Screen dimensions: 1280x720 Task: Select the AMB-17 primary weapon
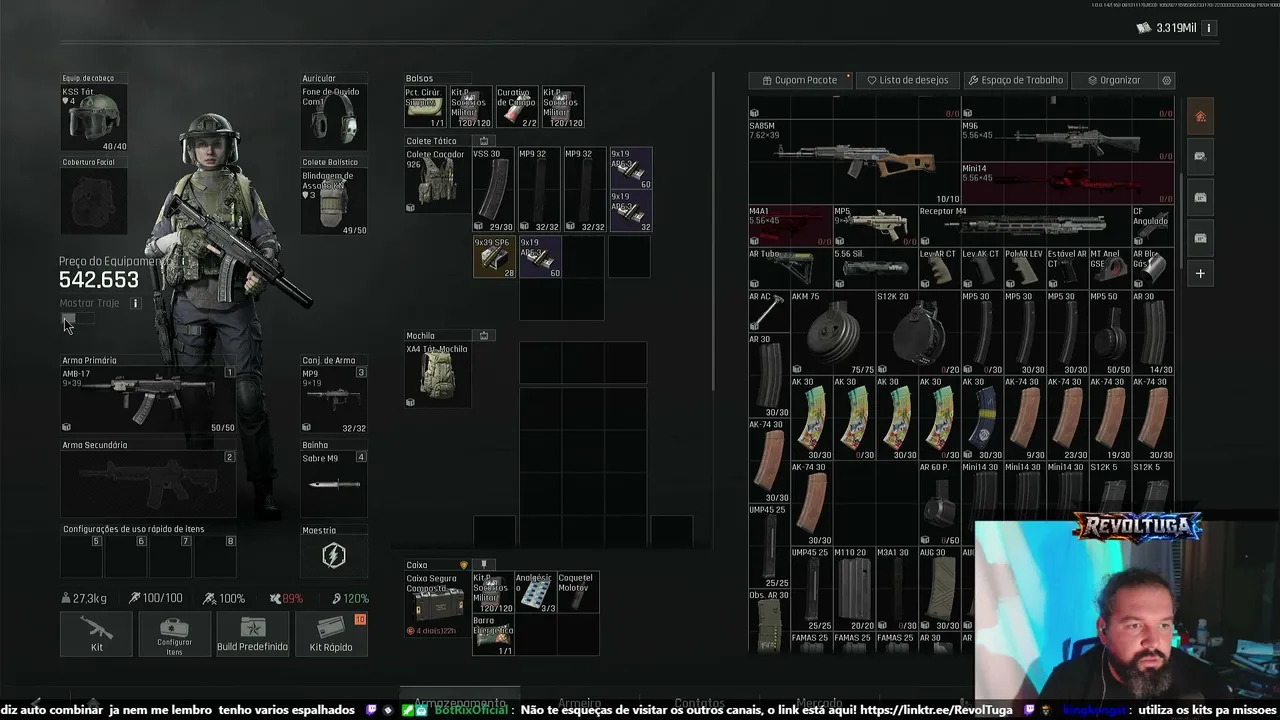148,400
